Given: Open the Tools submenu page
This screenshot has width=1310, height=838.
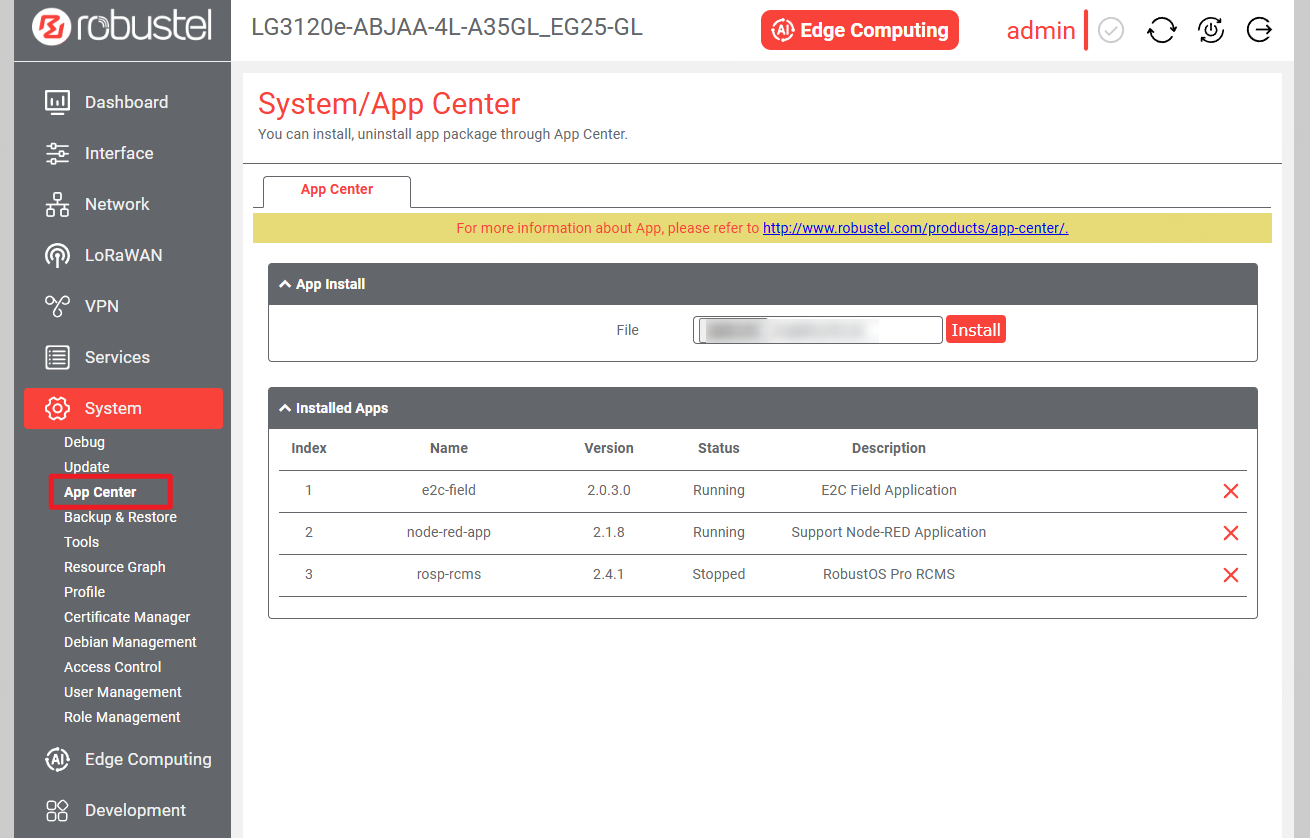Looking at the screenshot, I should [x=81, y=542].
